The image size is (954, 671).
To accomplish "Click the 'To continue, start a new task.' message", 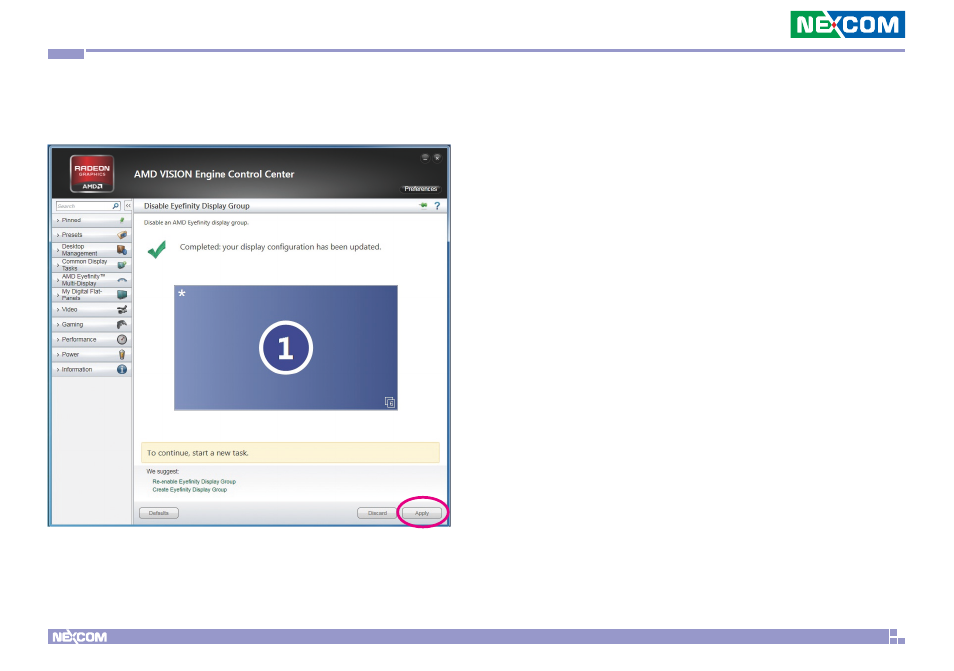I will pos(198,453).
